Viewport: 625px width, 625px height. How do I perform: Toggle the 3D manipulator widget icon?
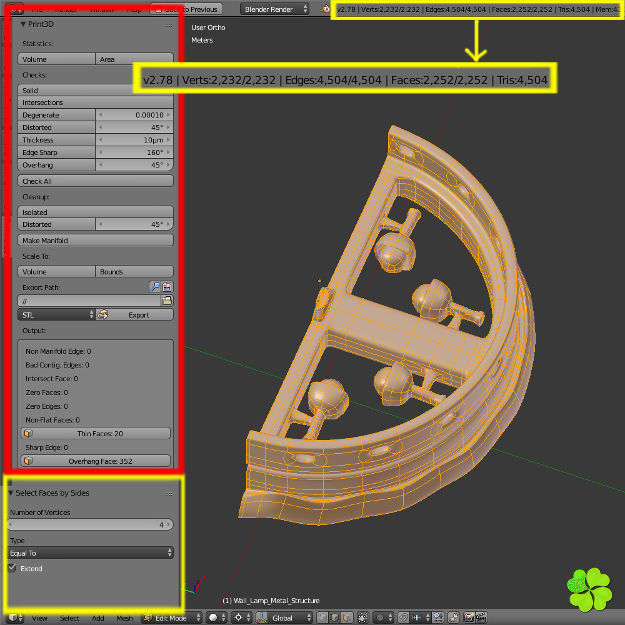click(262, 617)
